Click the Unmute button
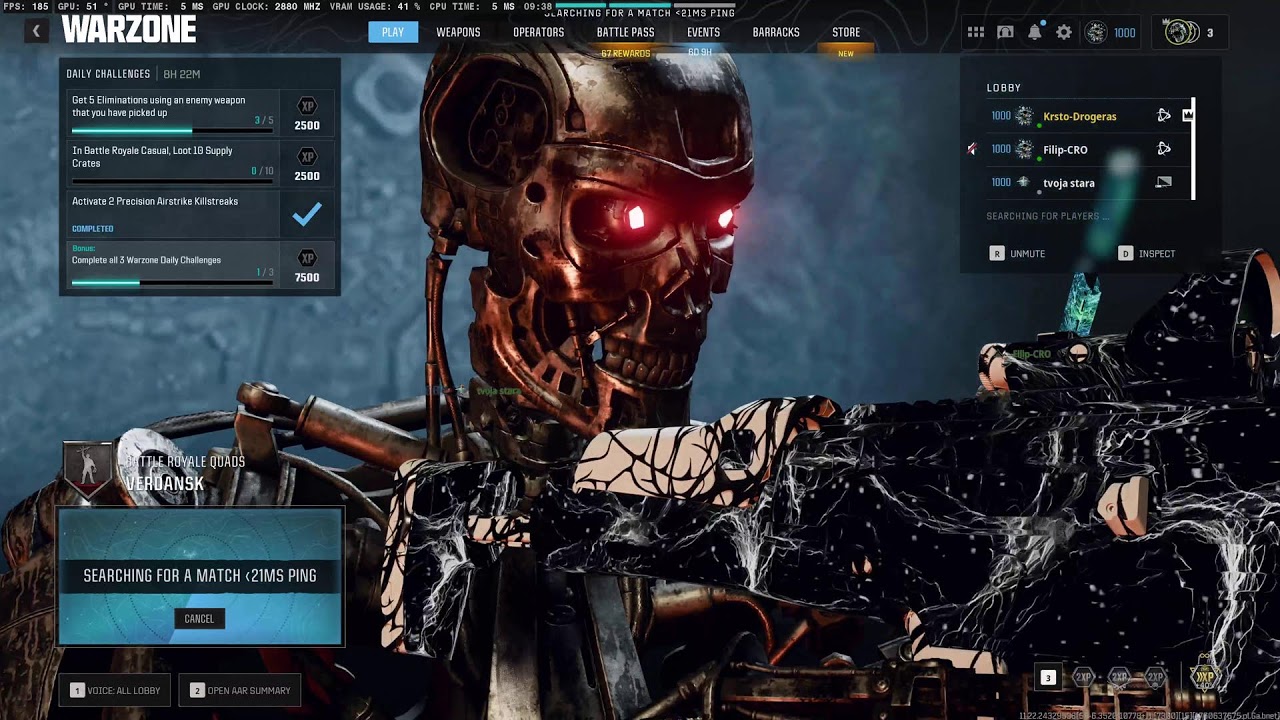Screen dimensions: 1280x720 [x=1018, y=254]
